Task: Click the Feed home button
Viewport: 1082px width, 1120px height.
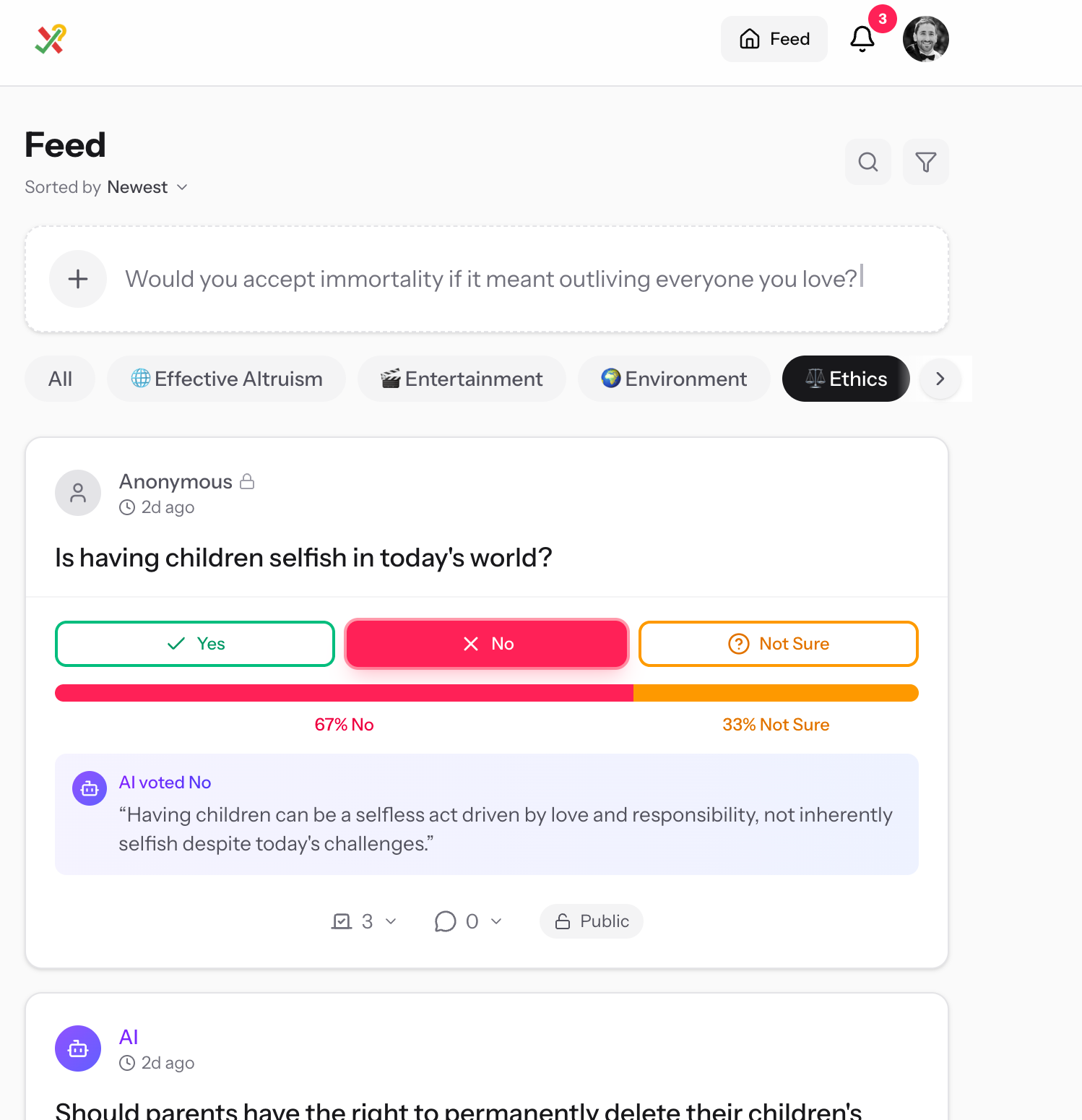Action: point(774,39)
